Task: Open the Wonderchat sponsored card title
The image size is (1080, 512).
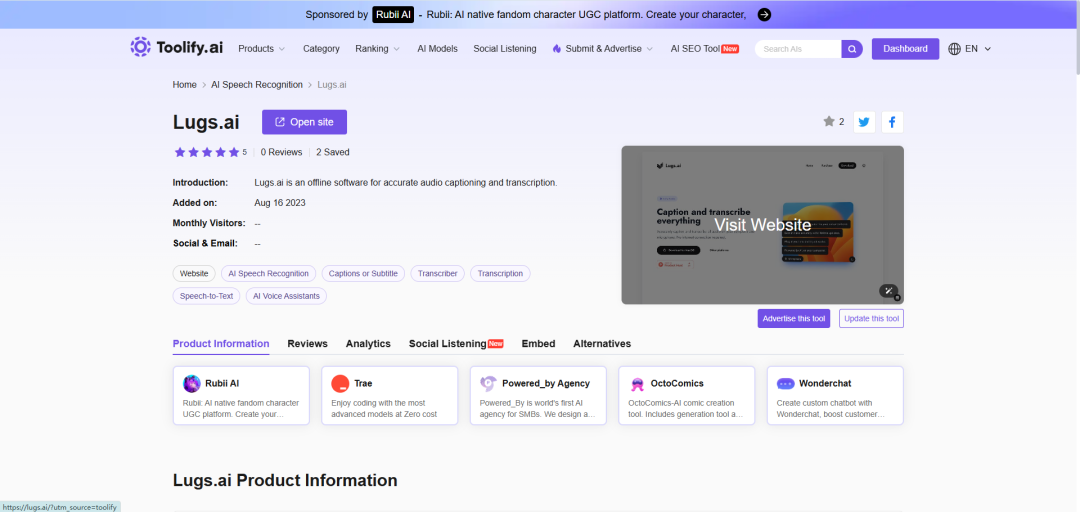Action: point(826,383)
